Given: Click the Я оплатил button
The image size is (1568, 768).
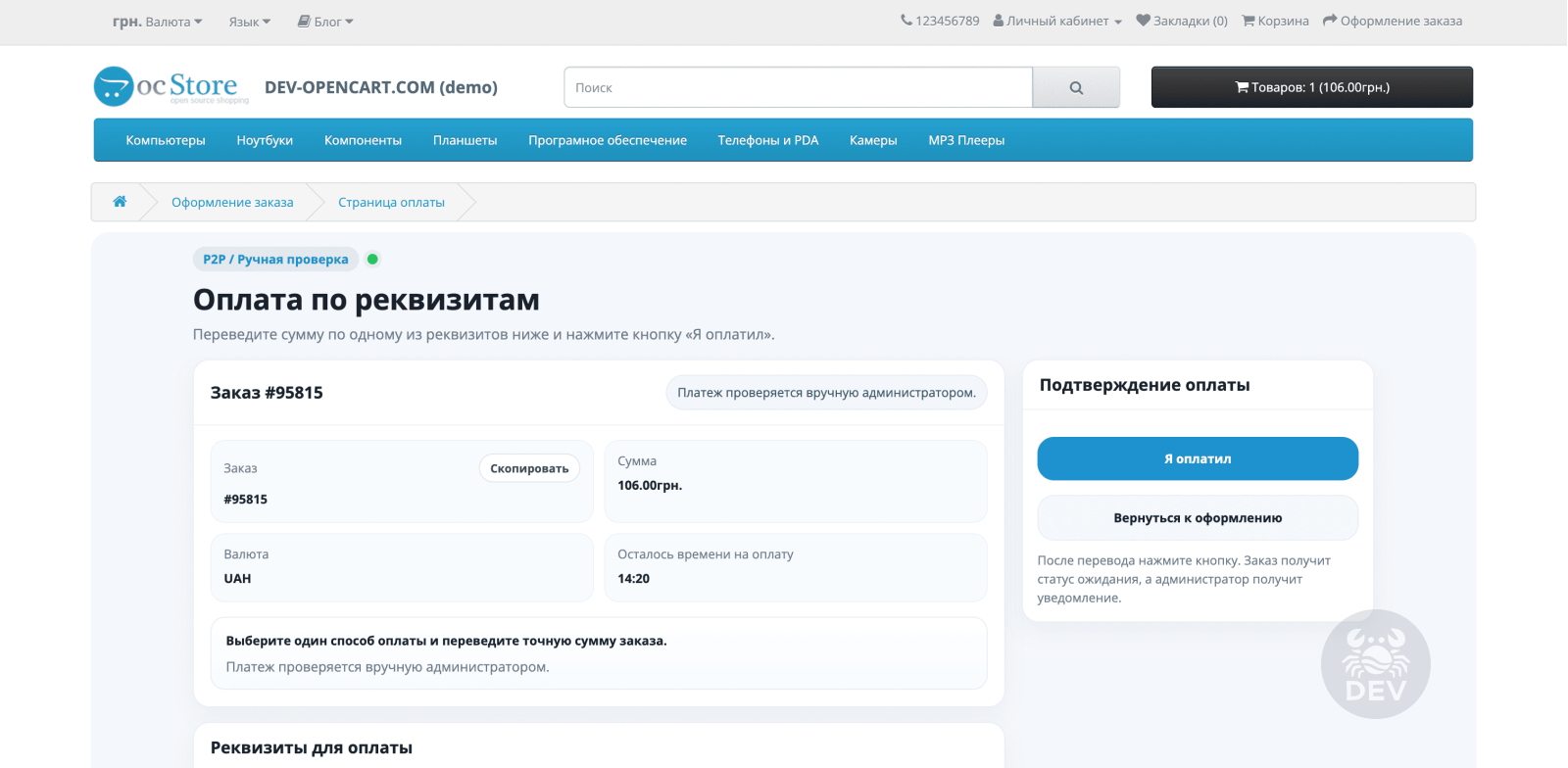Looking at the screenshot, I should tap(1198, 458).
